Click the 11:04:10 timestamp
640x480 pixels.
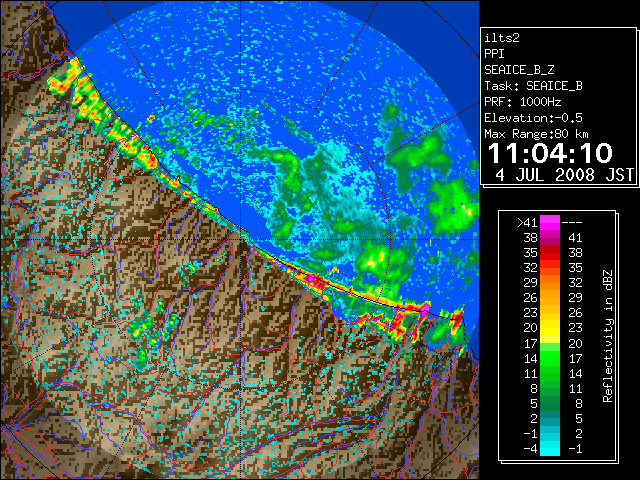[550, 153]
